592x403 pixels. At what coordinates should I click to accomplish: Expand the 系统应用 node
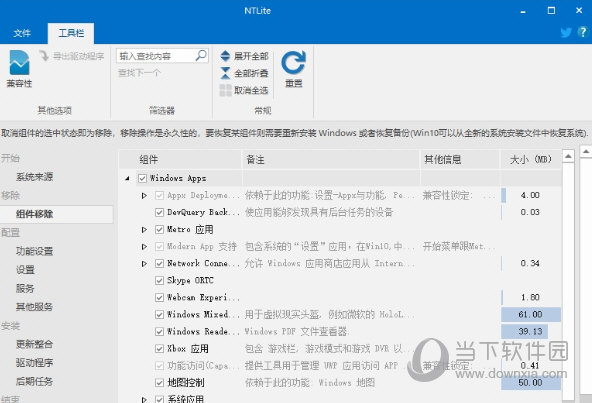[x=144, y=399]
